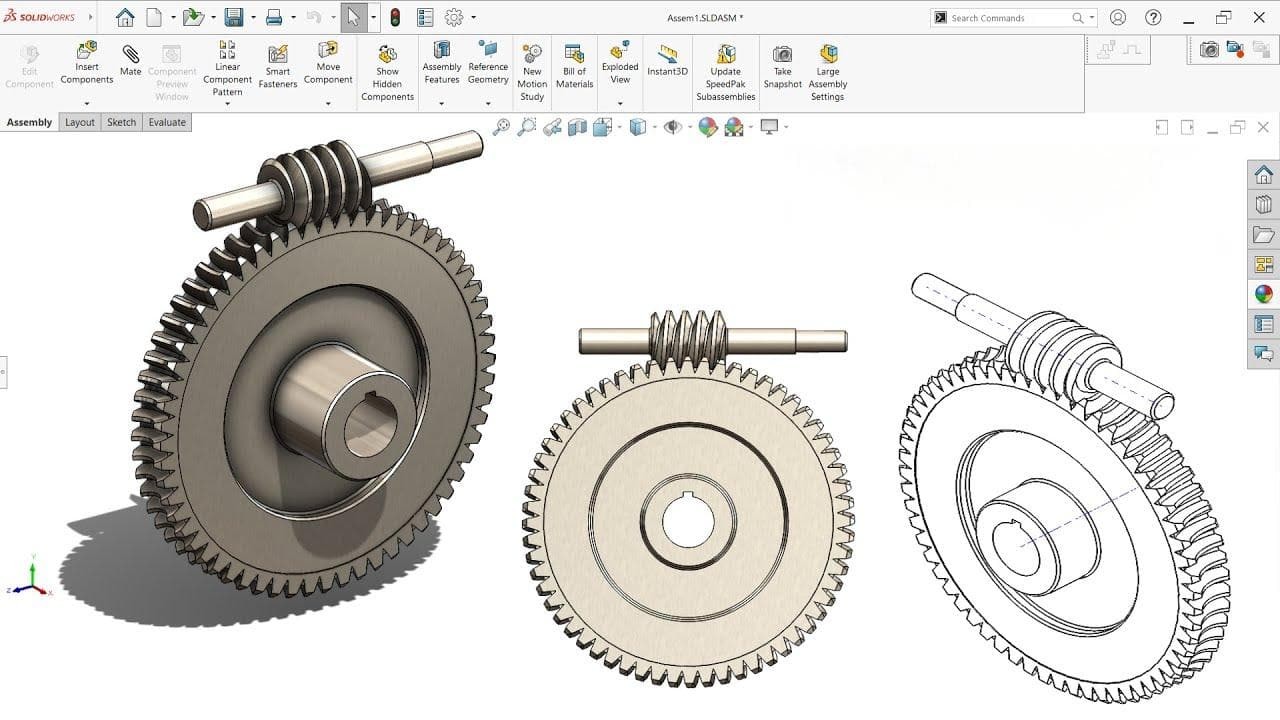Click Take Snapshot tool
The image size is (1280, 720).
(x=783, y=66)
